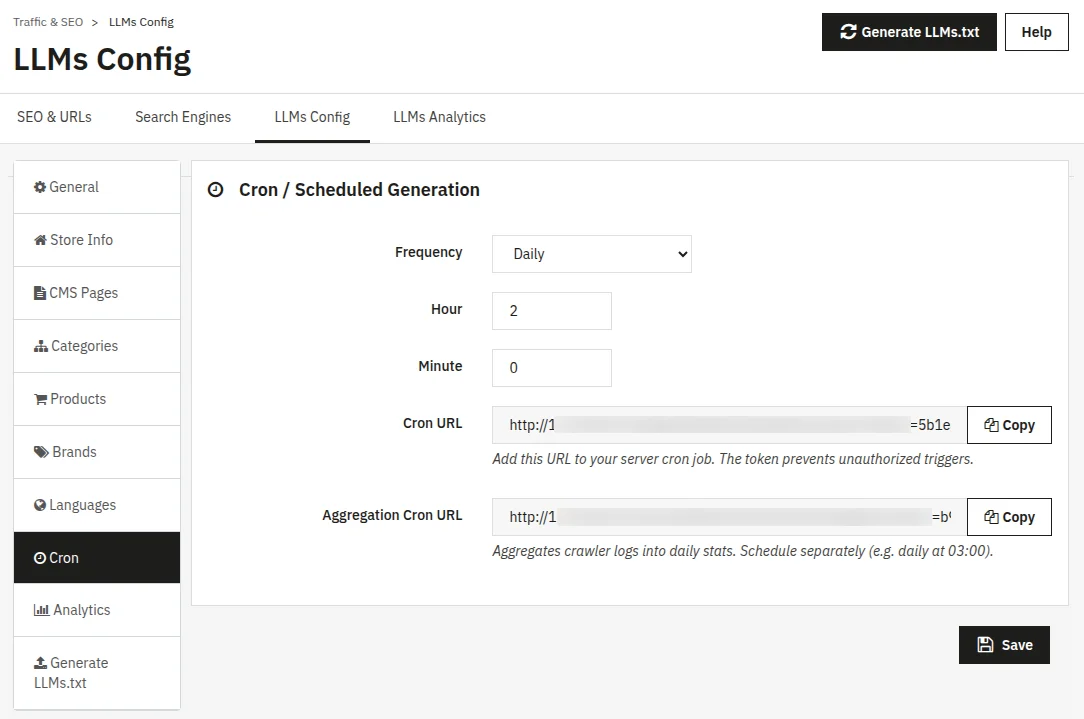Click the 'Aggregates crawler logs into daily stats' hint
Image resolution: width=1084 pixels, height=719 pixels.
point(742,551)
